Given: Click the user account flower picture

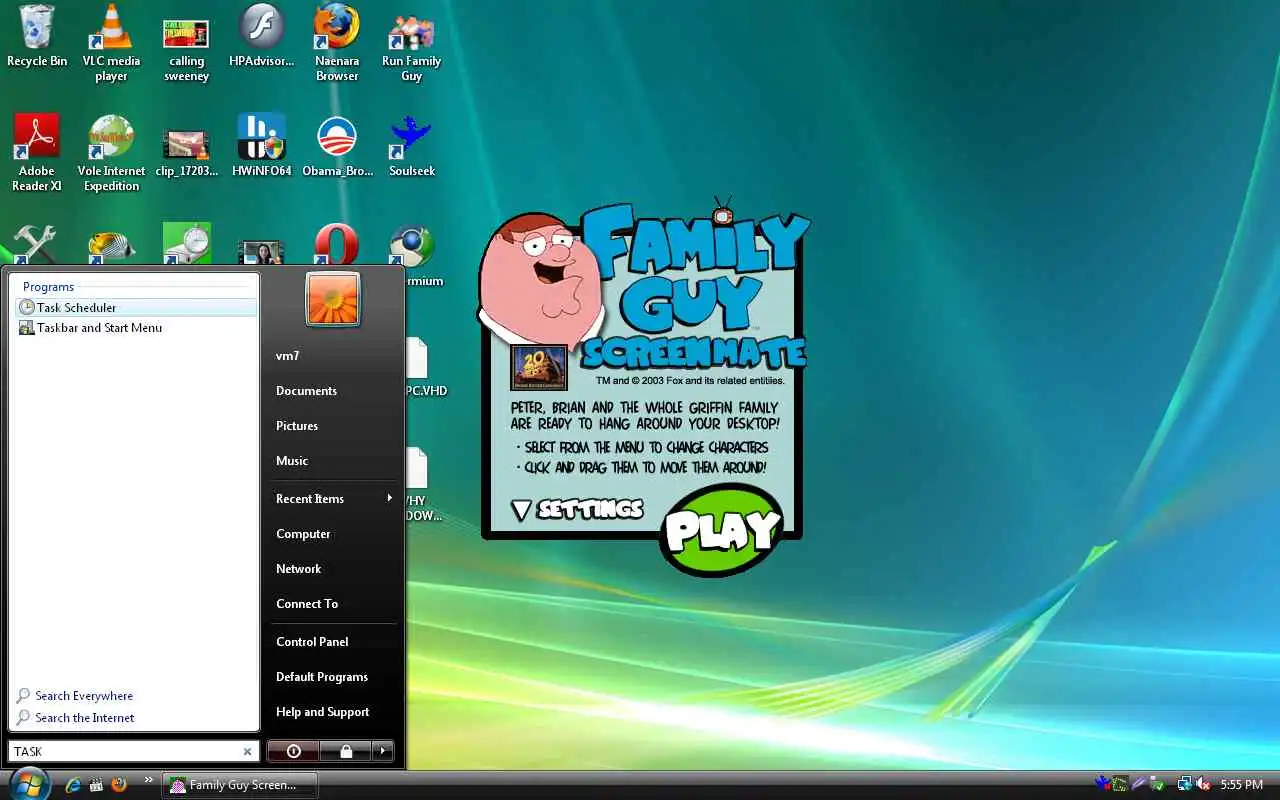Looking at the screenshot, I should pos(333,297).
